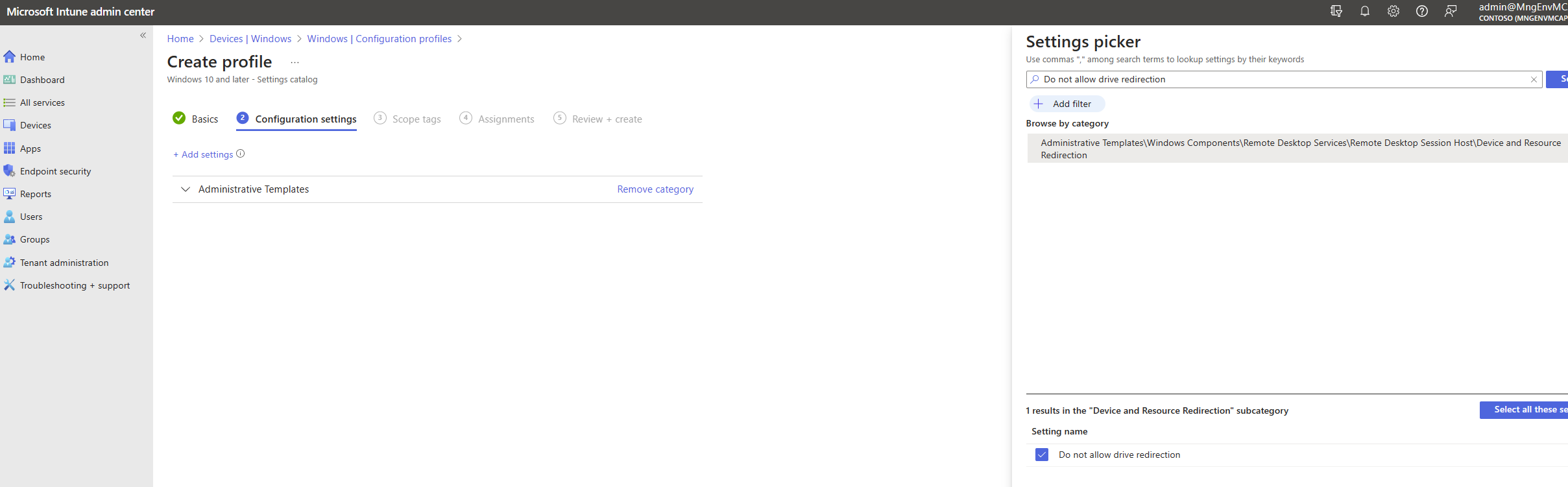
Task: Click the Setting name column header
Action: 1059,431
